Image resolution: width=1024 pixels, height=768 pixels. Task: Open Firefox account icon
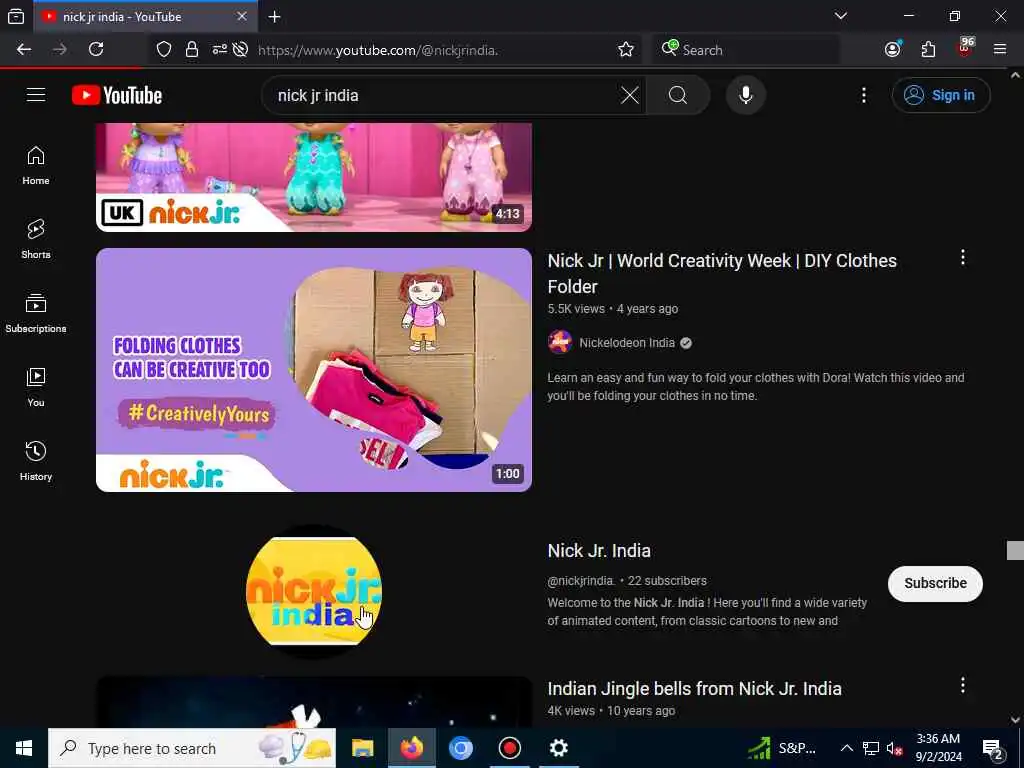coord(893,50)
